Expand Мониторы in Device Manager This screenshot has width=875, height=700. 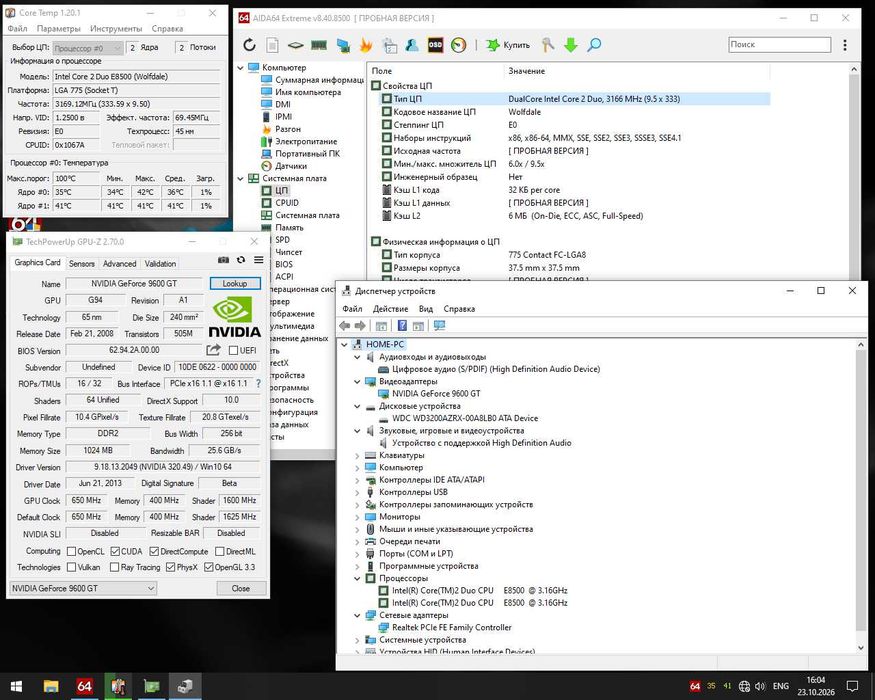click(x=357, y=517)
